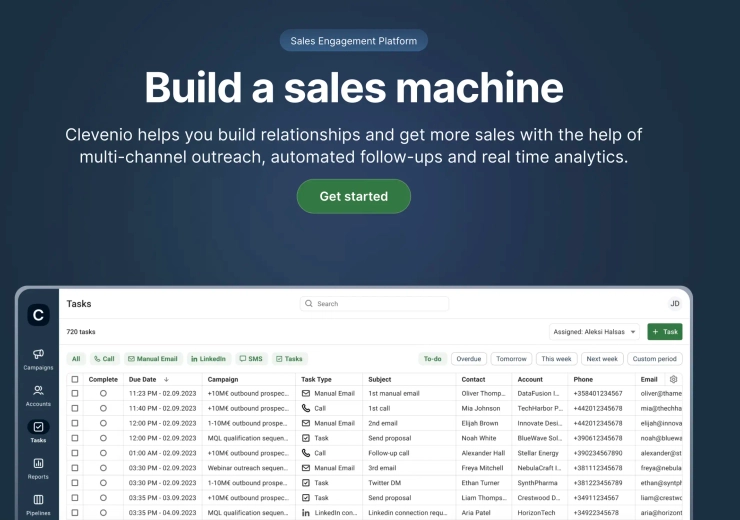Click LinkedIn icon in Aria Patel row
The width and height of the screenshot is (740, 520).
pos(306,512)
